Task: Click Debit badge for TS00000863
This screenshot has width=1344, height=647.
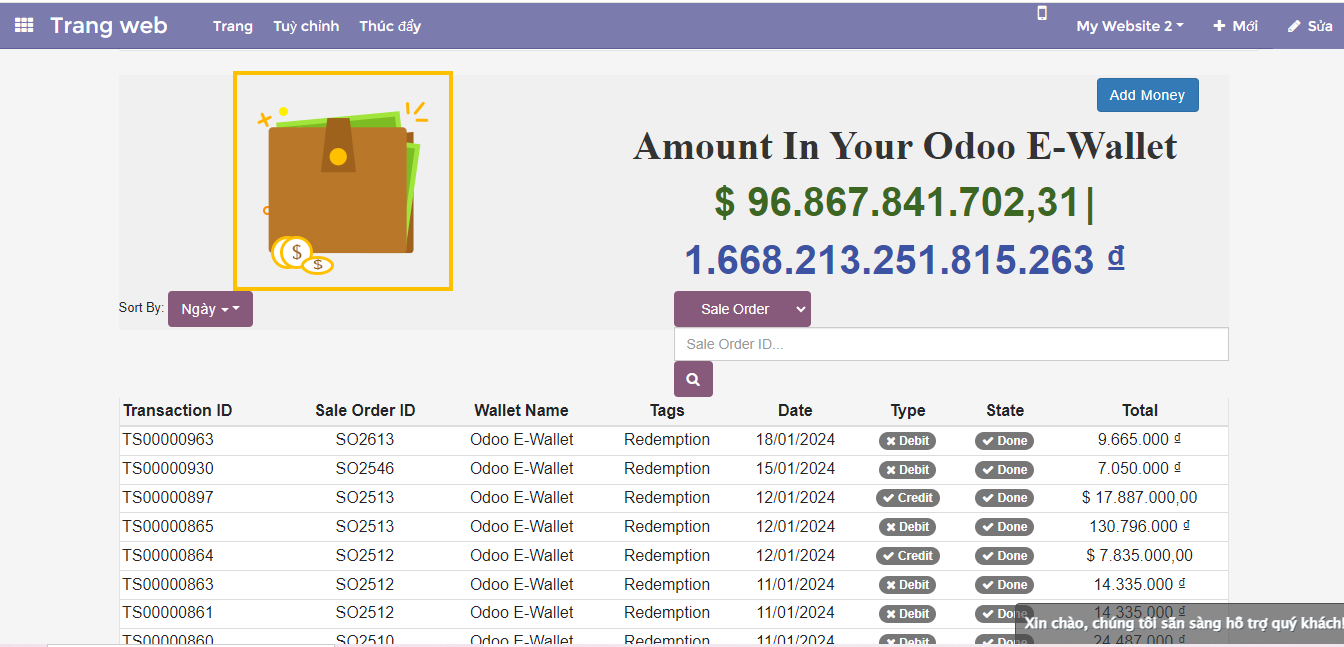Action: (907, 585)
